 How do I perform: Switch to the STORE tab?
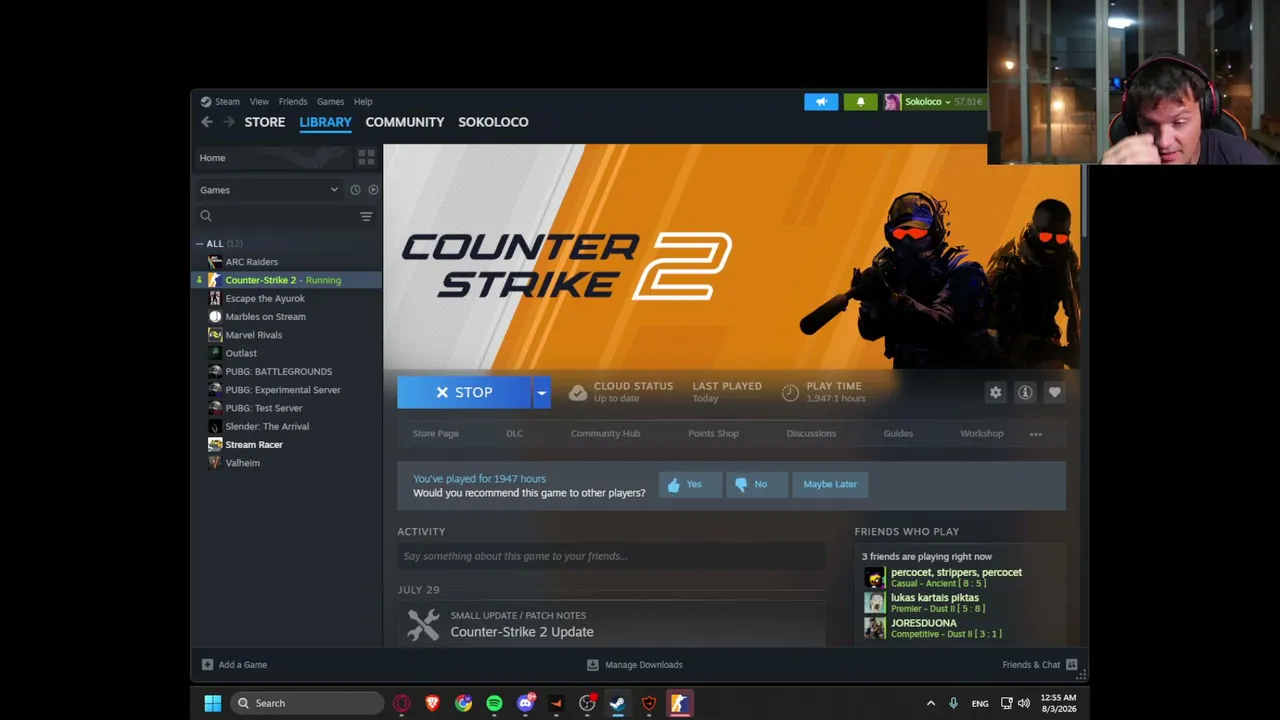click(265, 122)
